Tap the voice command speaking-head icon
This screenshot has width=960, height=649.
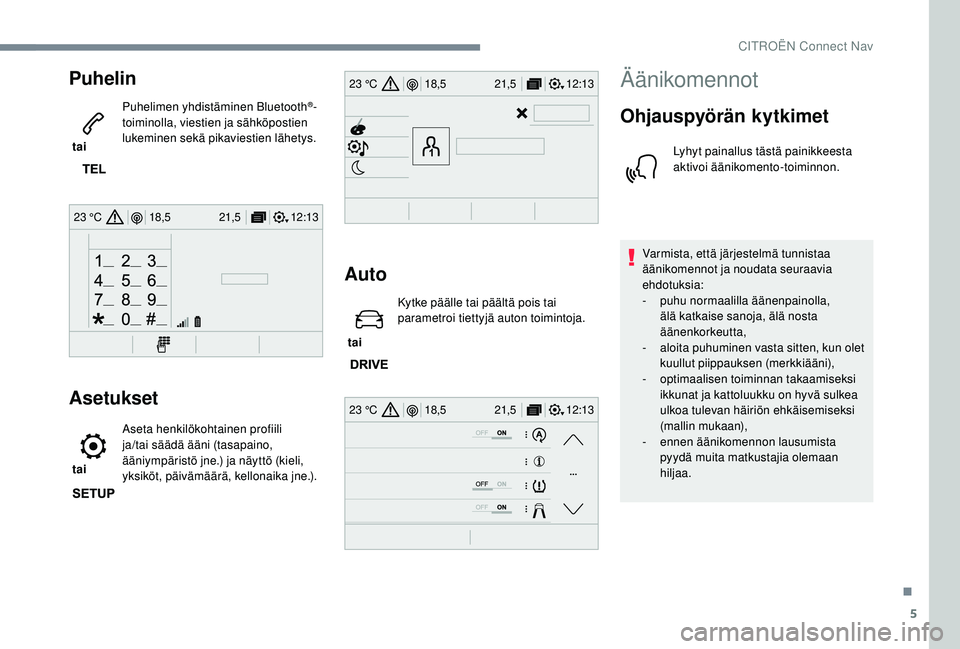click(642, 167)
